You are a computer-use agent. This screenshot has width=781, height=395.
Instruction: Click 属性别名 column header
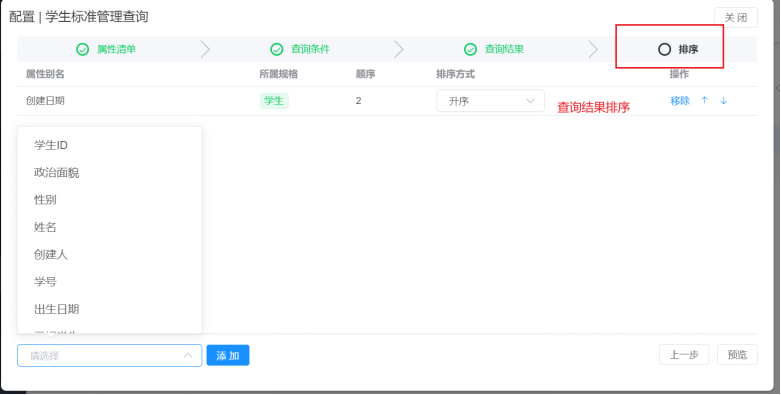45,74
